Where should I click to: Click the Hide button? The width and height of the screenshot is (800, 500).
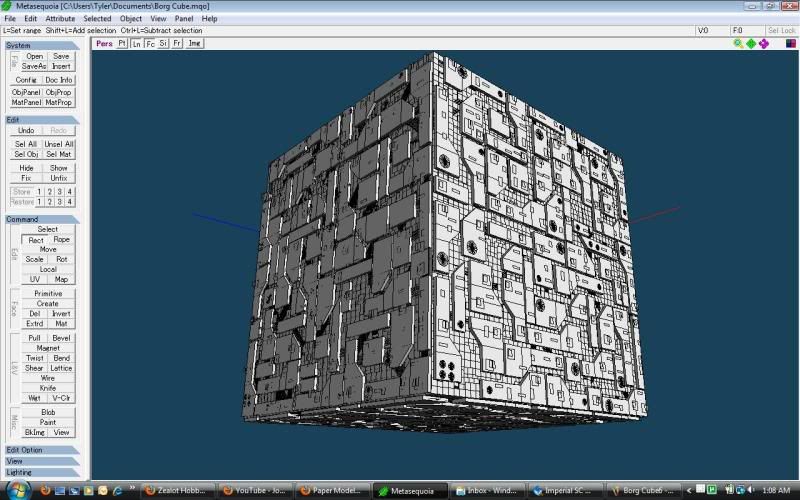(x=26, y=168)
